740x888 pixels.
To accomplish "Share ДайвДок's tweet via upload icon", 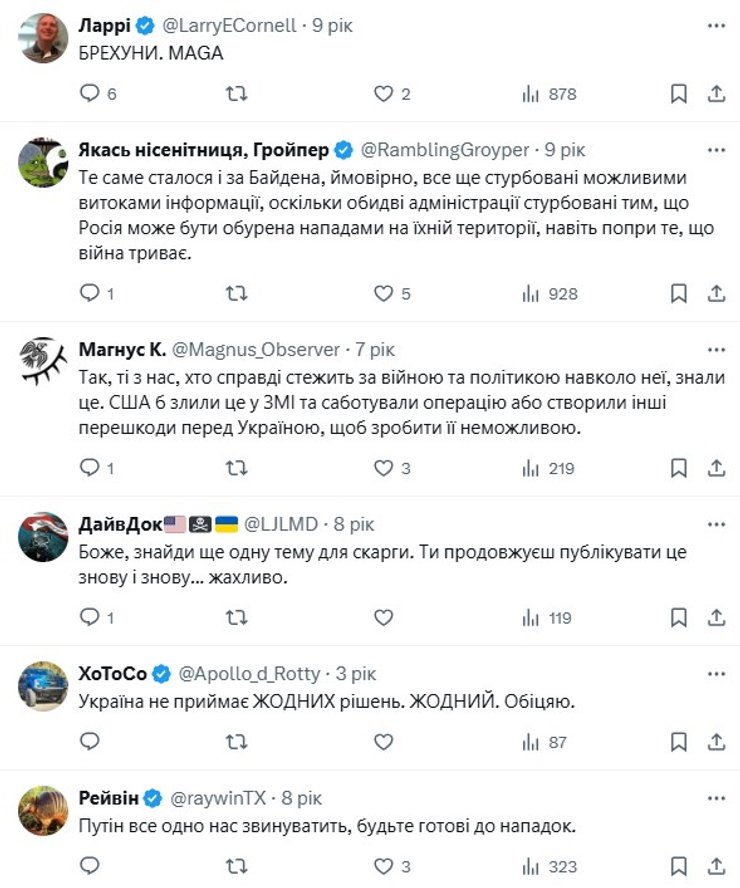I will 714,617.
